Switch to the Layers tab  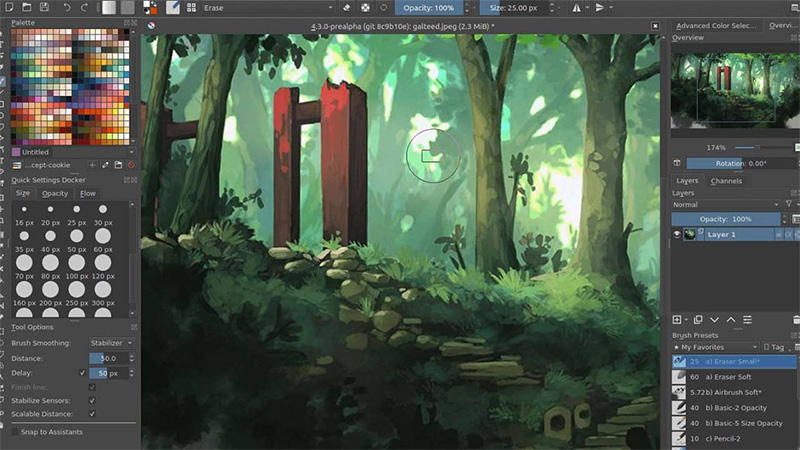[687, 181]
